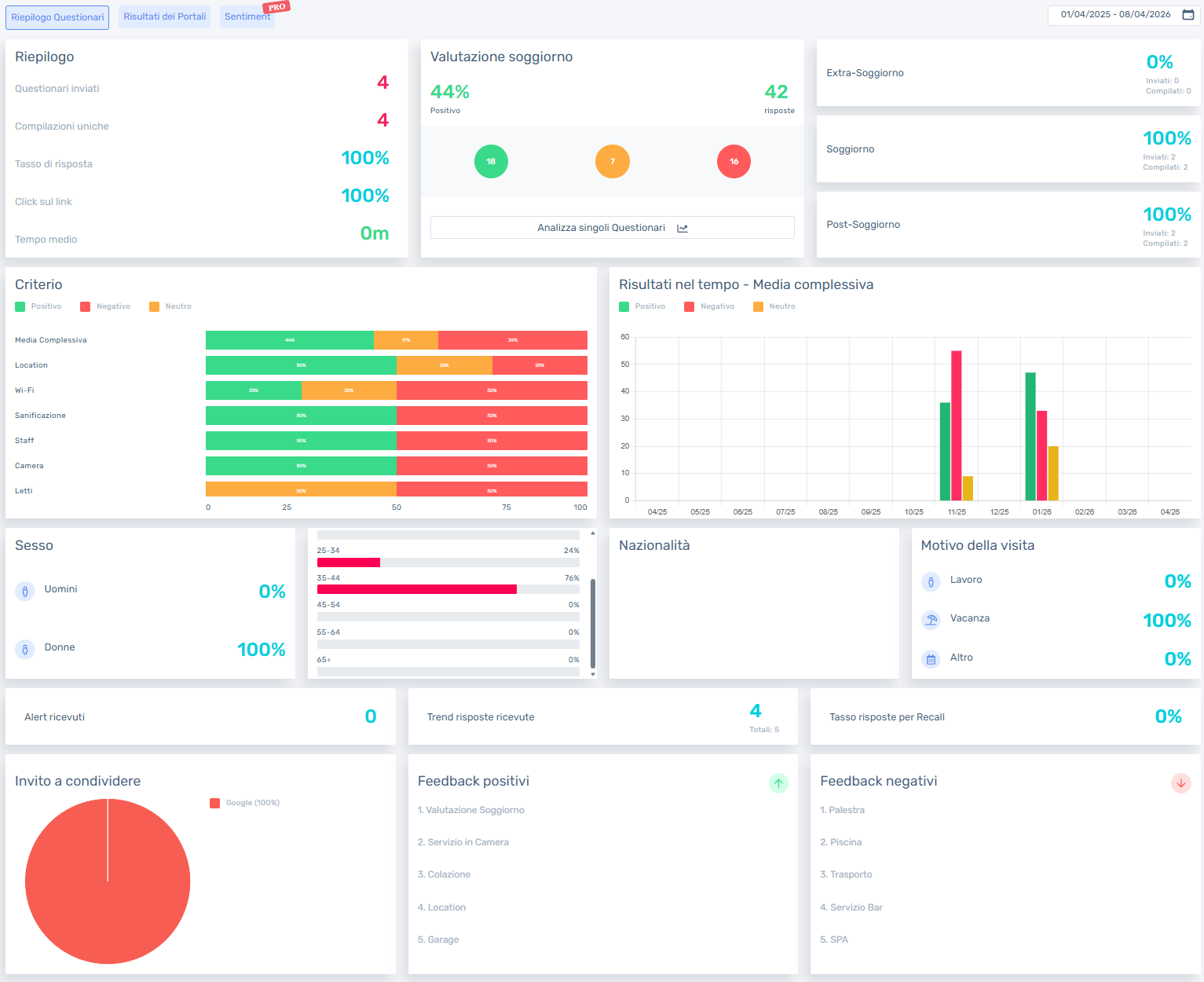The width and height of the screenshot is (1204, 982).
Task: Toggle Positivo legend in Criterio chart
Action: tap(38, 306)
